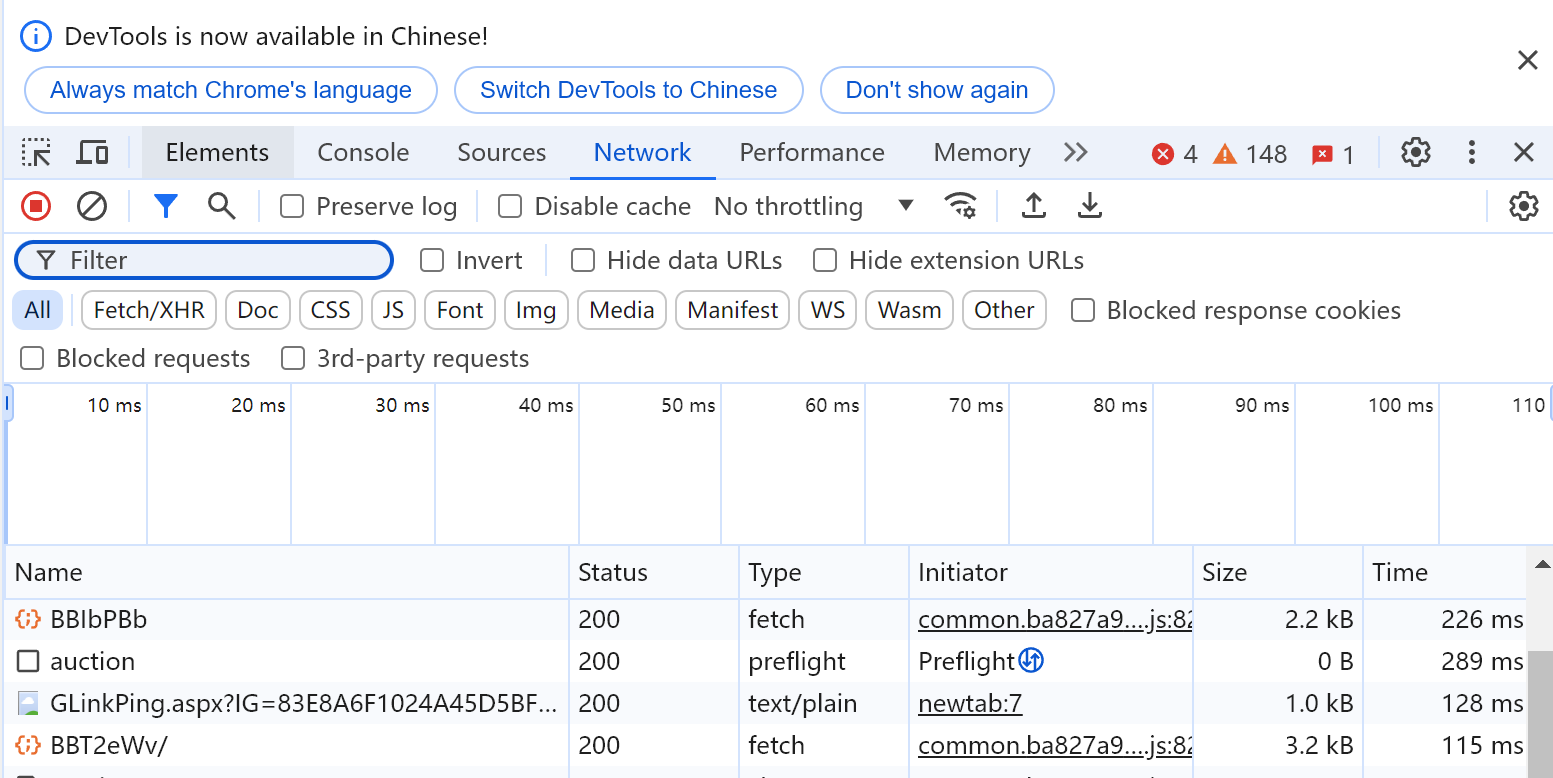Viewport: 1553px width, 778px height.
Task: Open the Performance tab
Action: 811,153
